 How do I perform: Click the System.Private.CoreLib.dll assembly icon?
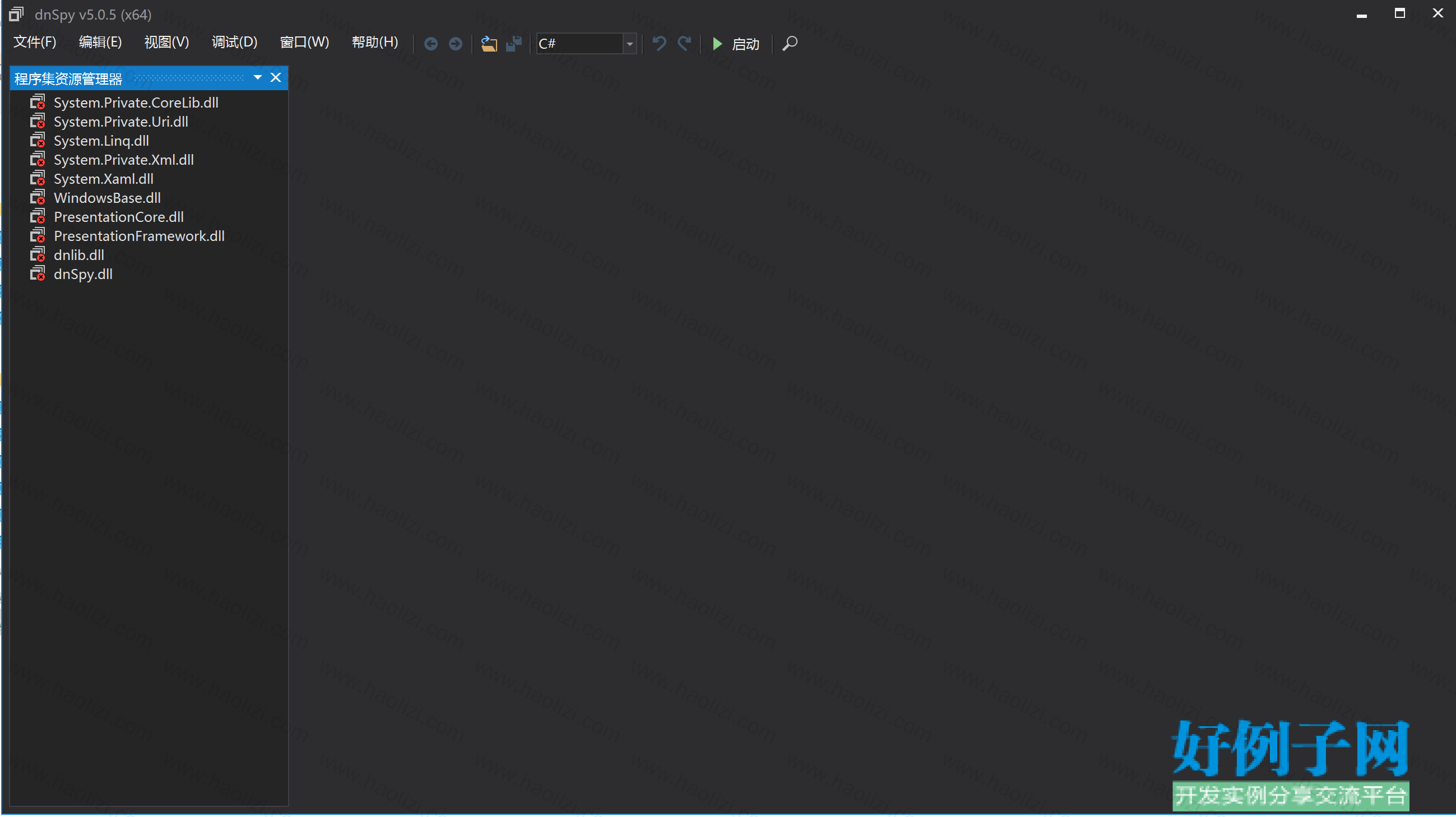click(x=38, y=103)
